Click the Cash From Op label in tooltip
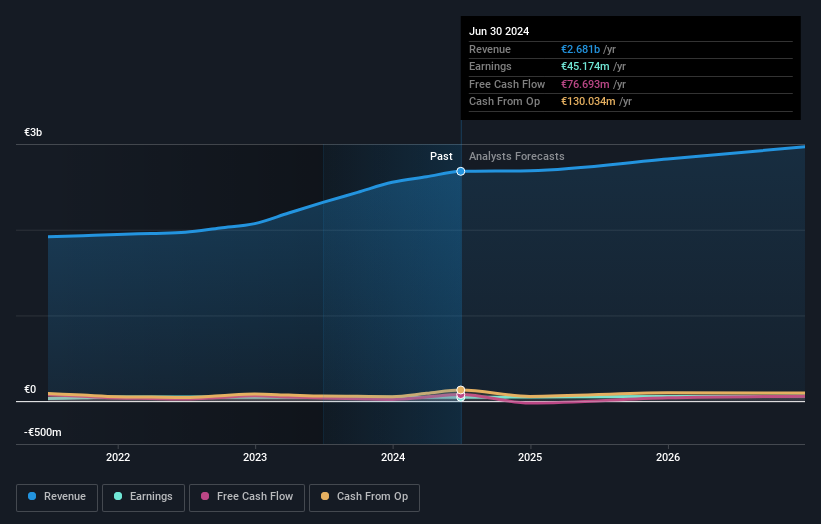 [x=504, y=102]
